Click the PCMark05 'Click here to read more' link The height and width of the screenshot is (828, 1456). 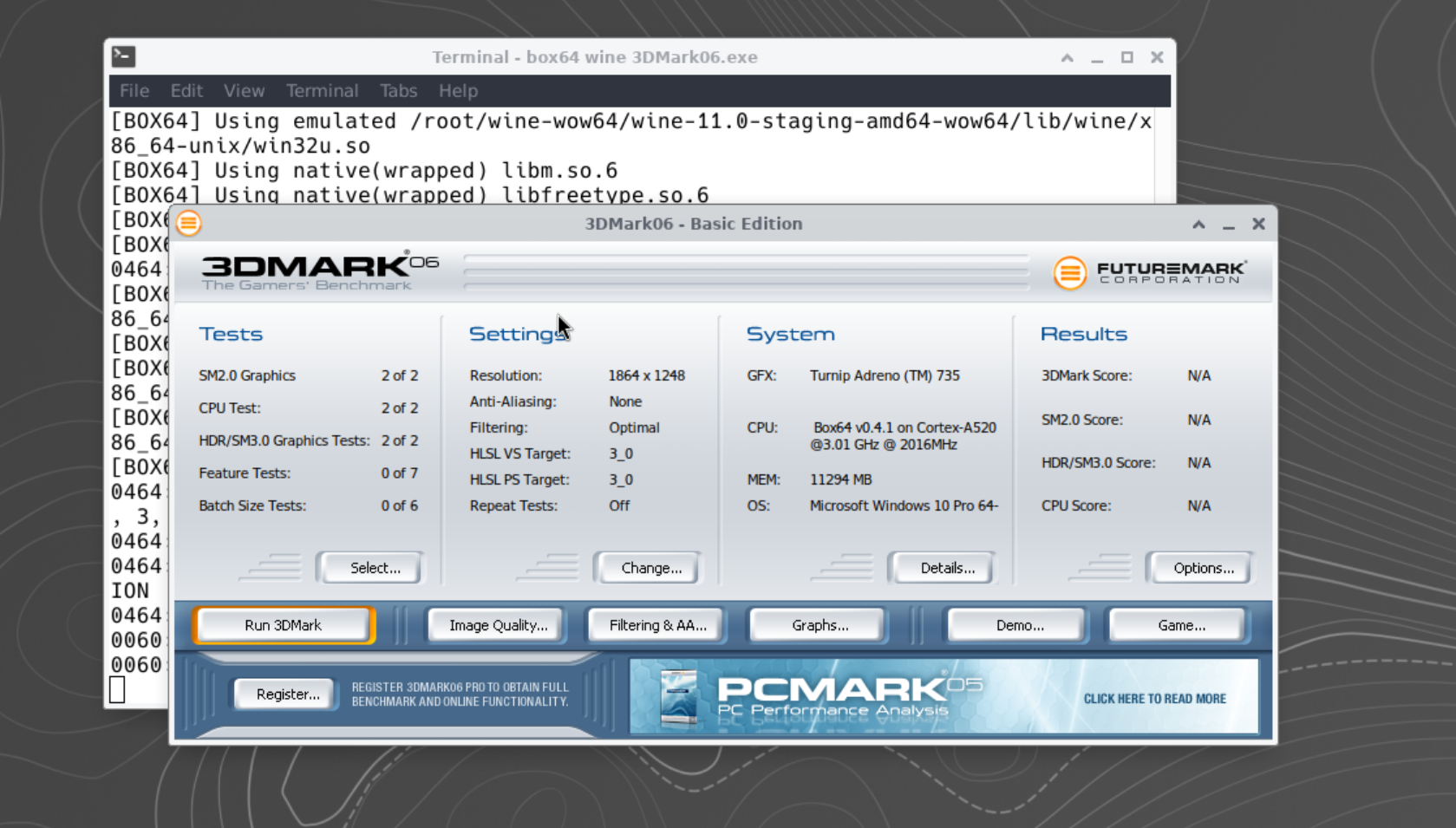tap(1154, 699)
